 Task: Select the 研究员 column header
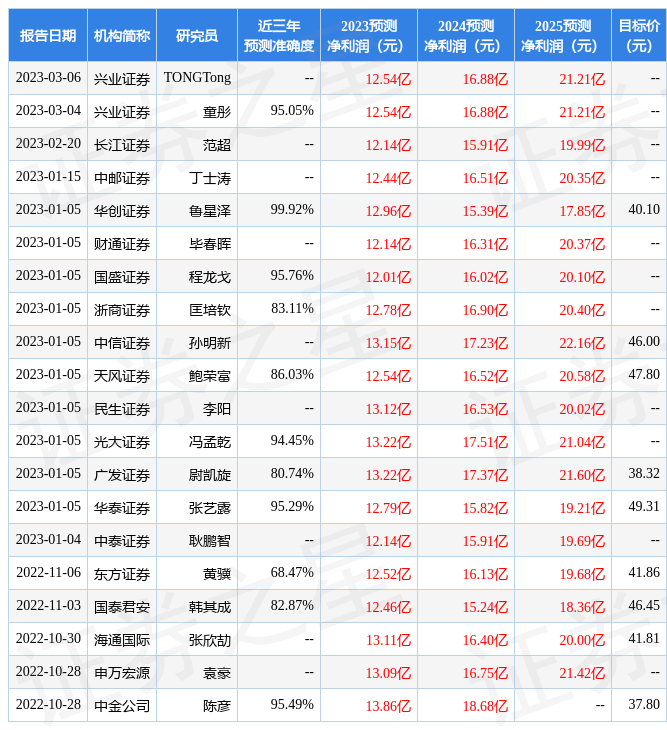coord(197,35)
